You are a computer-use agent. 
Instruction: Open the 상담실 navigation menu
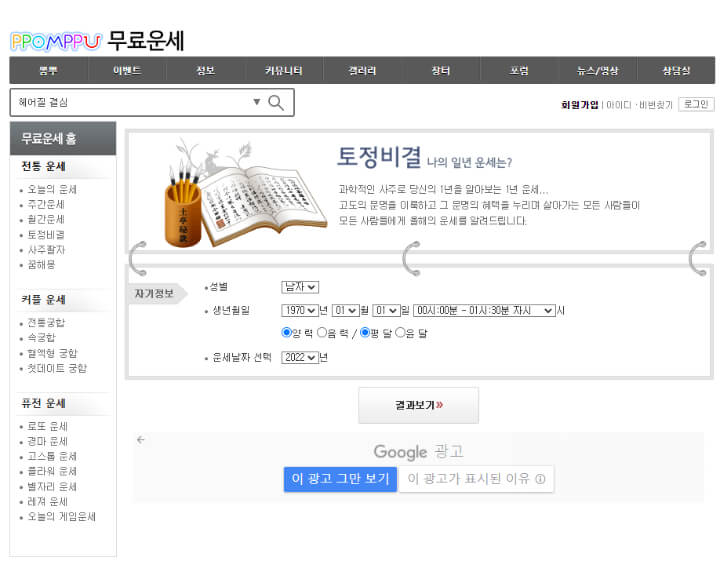pos(676,70)
